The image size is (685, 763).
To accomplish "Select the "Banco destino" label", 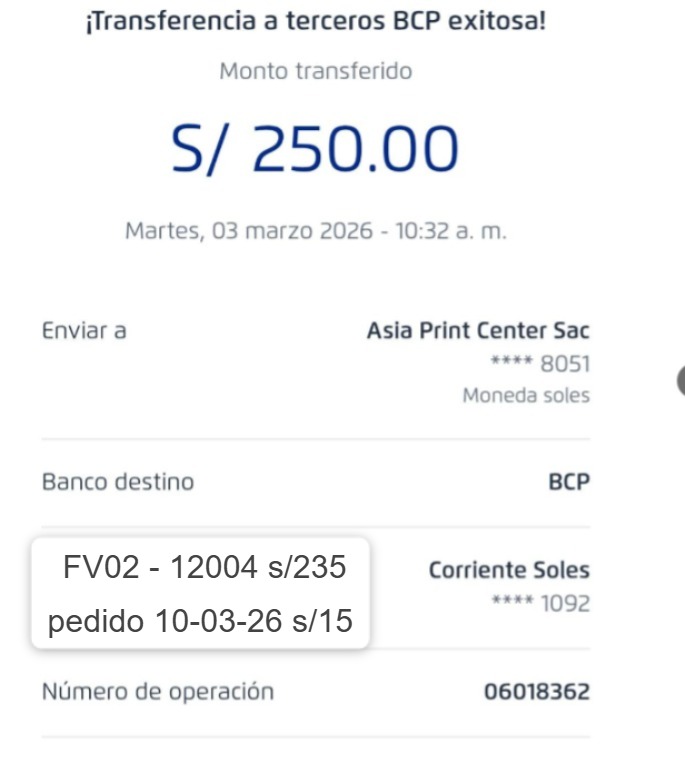I will pyautogui.click(x=118, y=482).
